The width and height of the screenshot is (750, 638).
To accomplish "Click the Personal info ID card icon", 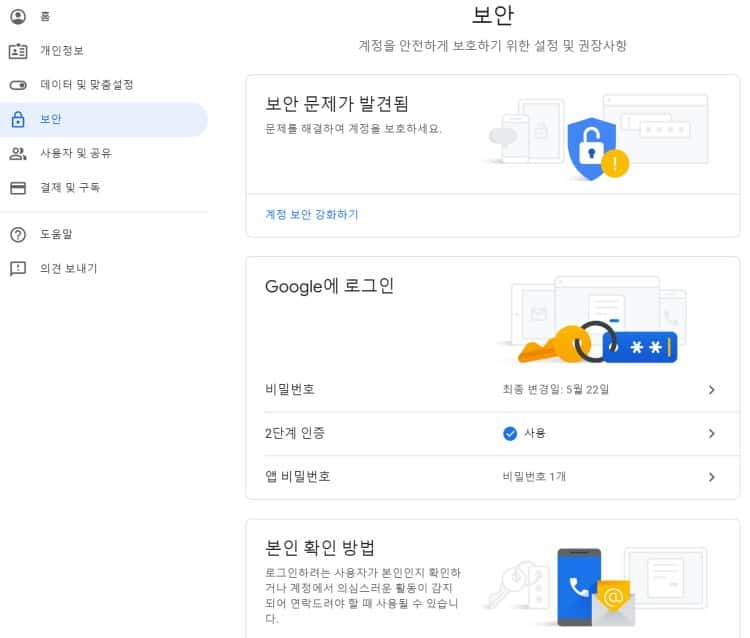I will click(x=18, y=51).
